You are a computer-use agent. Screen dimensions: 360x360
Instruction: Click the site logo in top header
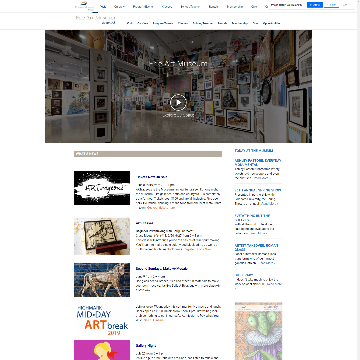pyautogui.click(x=85, y=5)
